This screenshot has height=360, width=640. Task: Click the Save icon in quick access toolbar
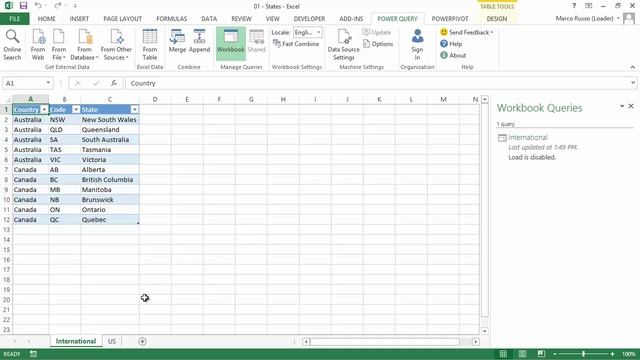[x=23, y=6]
